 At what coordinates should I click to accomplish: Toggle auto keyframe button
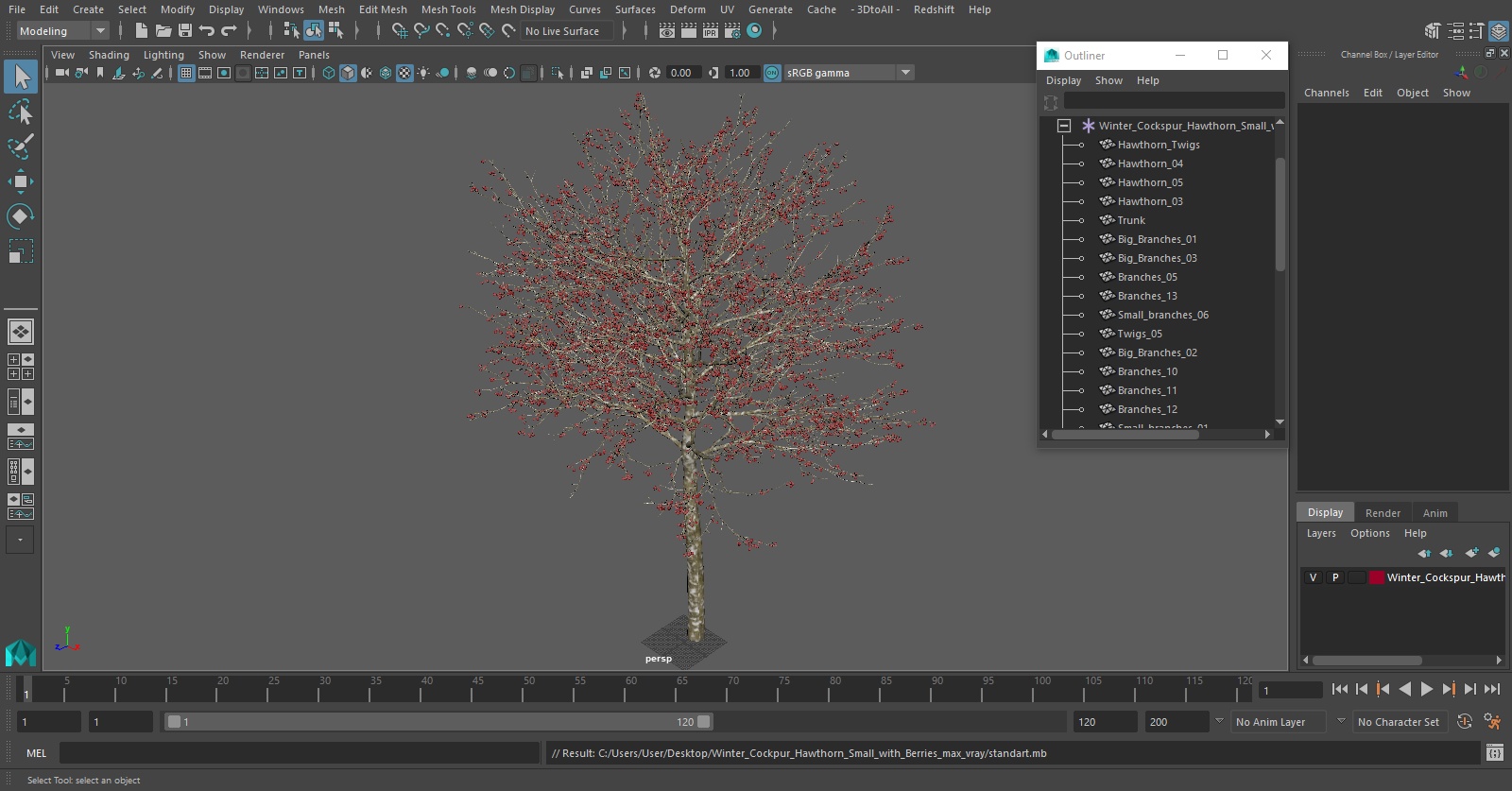click(1465, 722)
